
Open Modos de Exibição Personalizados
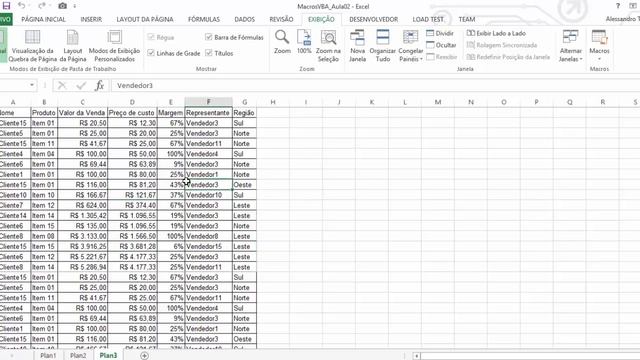click(x=114, y=46)
